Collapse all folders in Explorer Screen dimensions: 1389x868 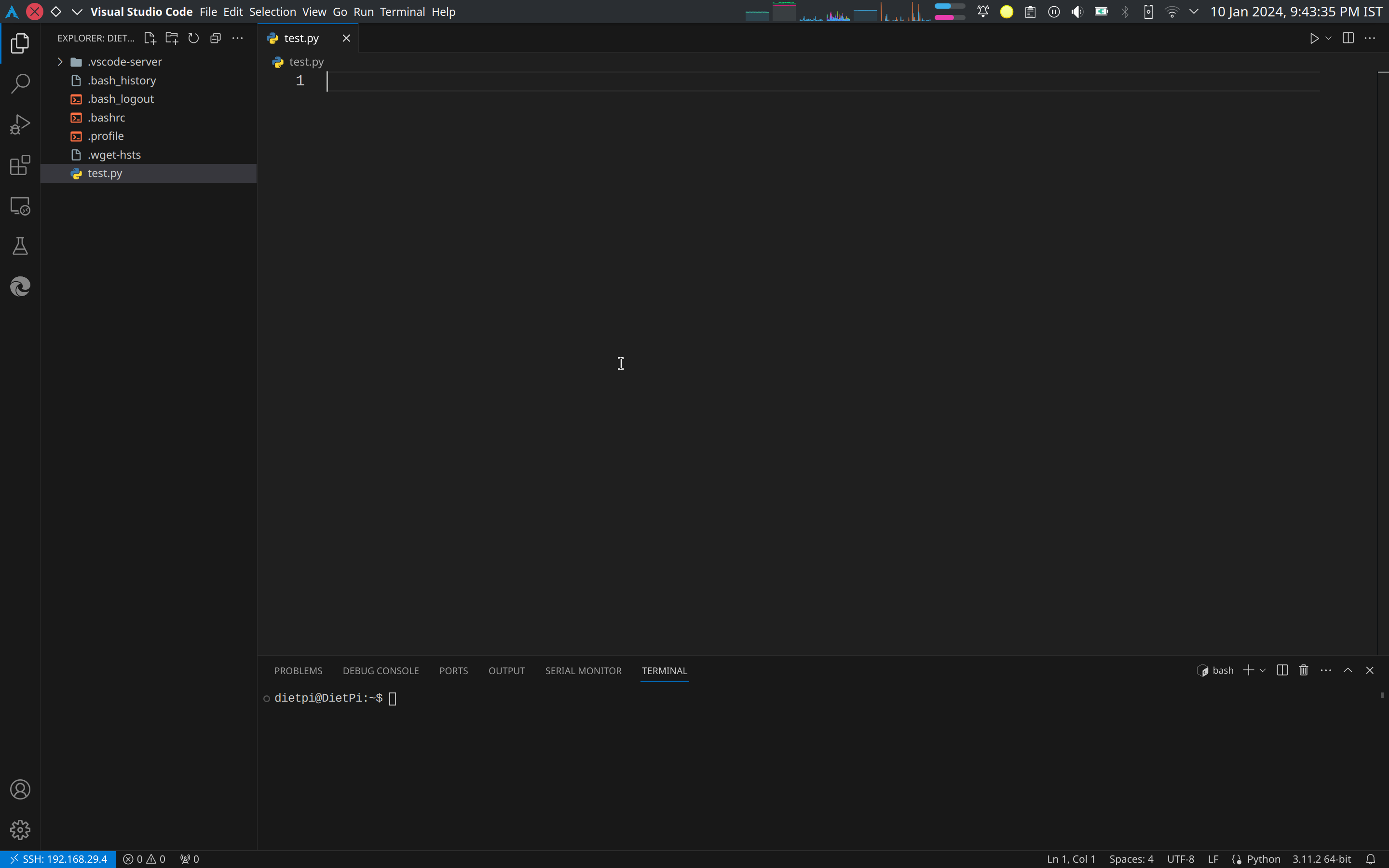click(x=215, y=39)
